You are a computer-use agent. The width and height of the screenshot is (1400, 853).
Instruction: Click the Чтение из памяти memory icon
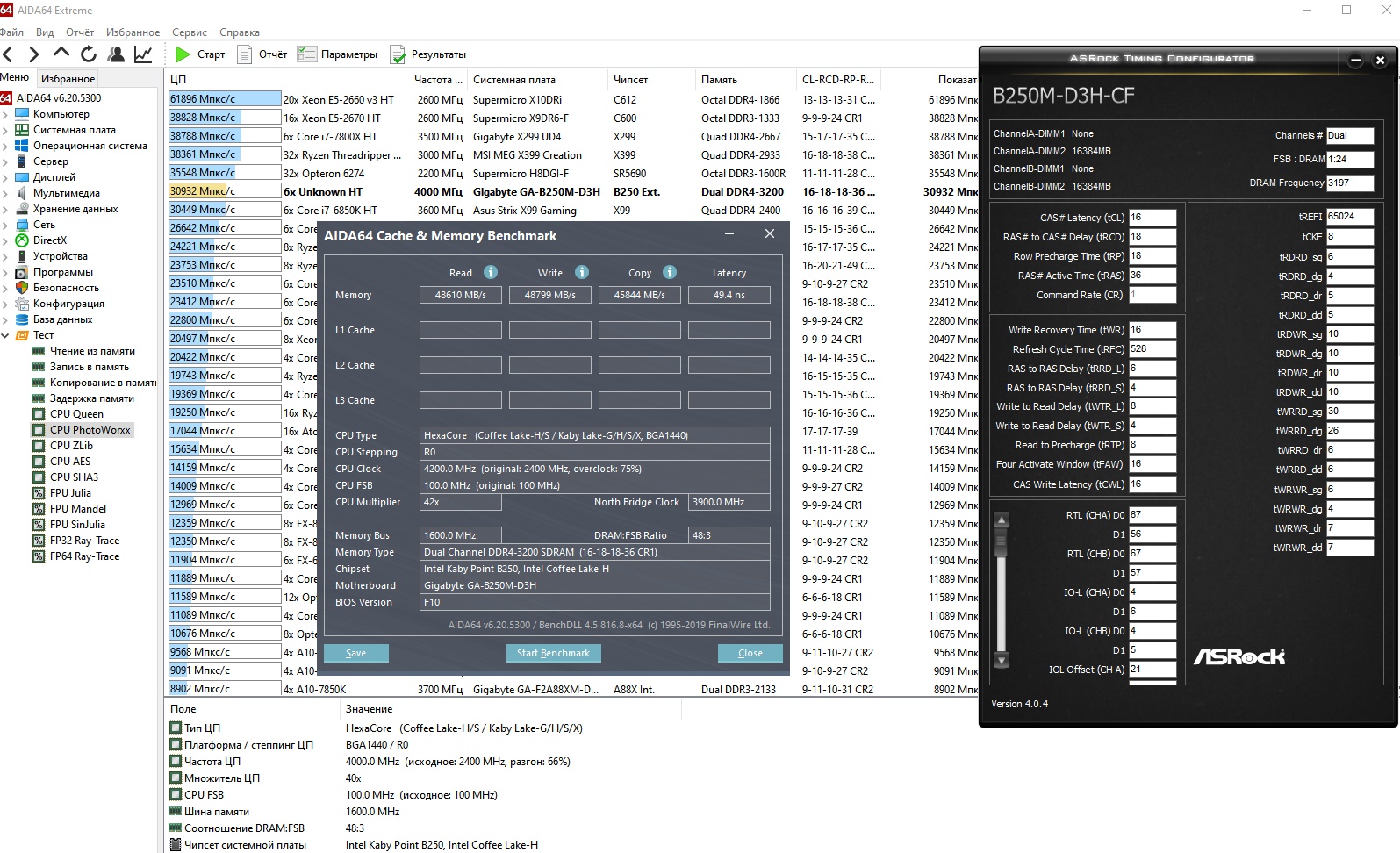(x=39, y=351)
